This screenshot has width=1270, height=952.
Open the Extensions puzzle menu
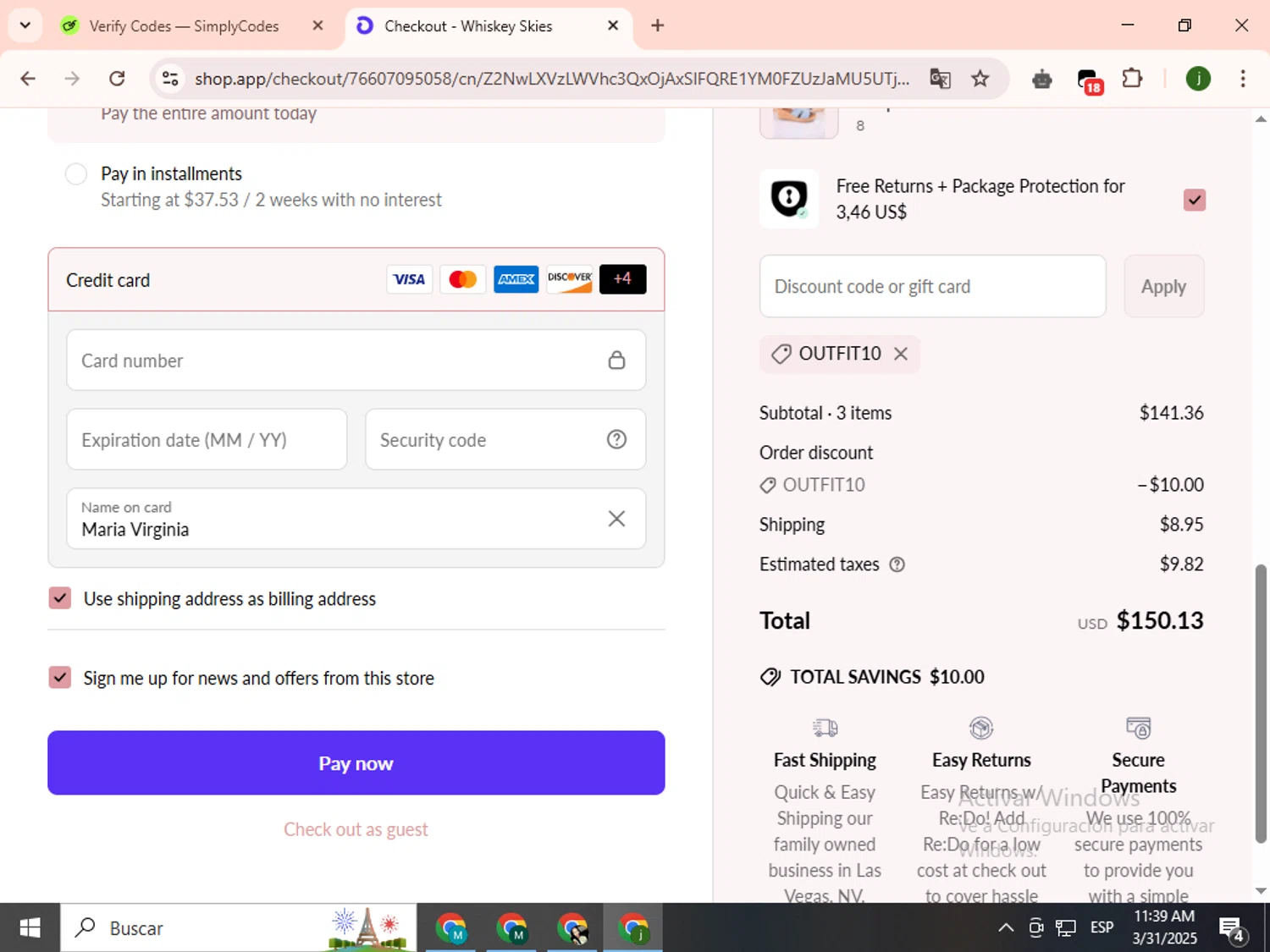tap(1132, 79)
